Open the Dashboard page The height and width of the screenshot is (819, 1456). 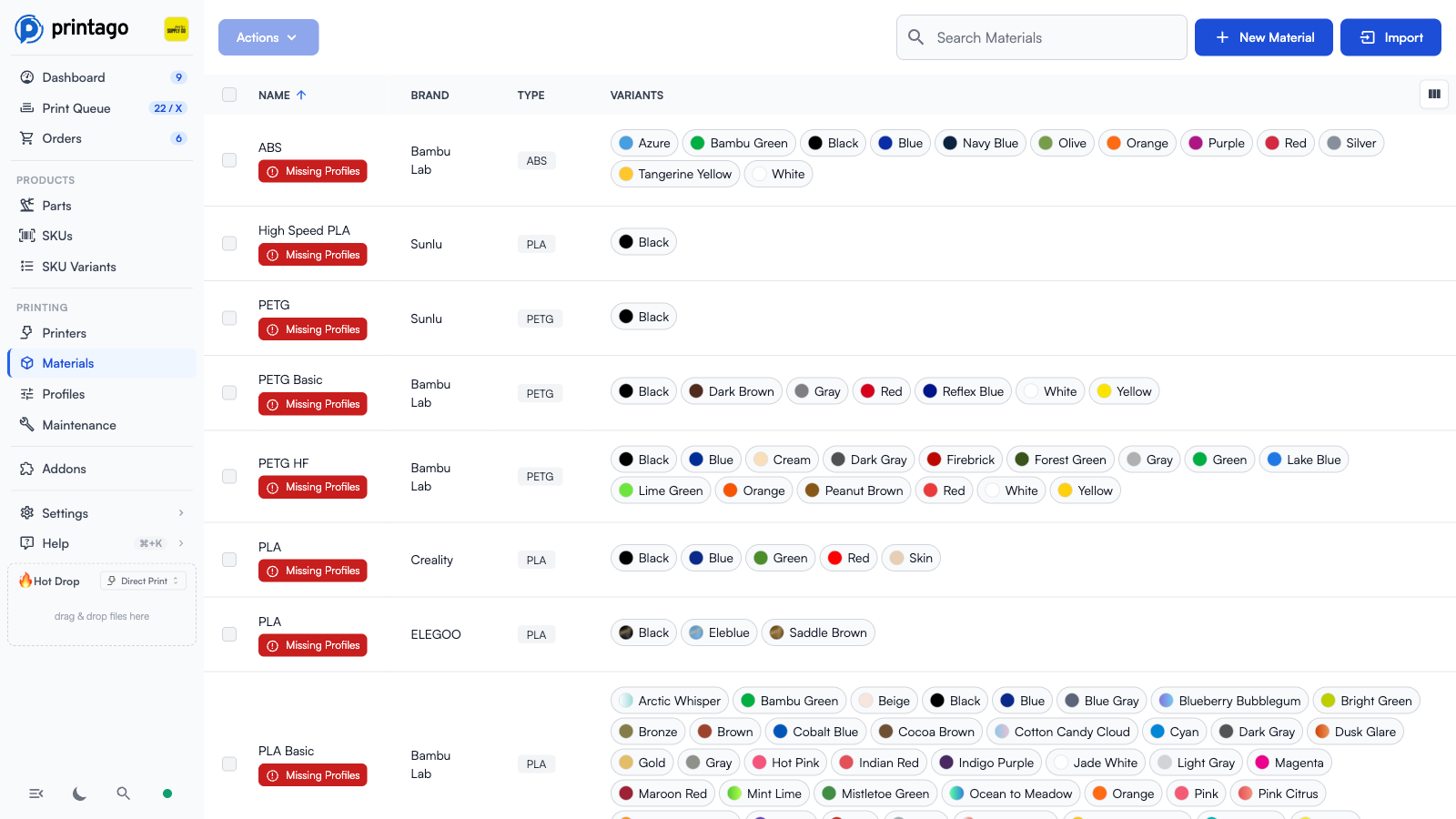pyautogui.click(x=102, y=77)
